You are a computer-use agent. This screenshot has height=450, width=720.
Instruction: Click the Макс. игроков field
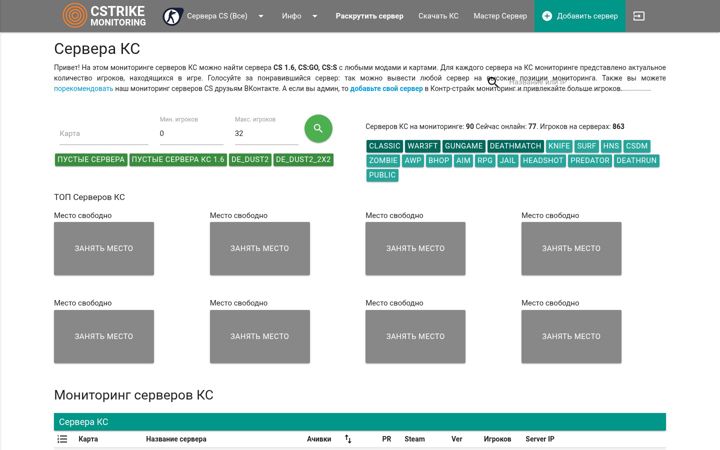(x=266, y=134)
